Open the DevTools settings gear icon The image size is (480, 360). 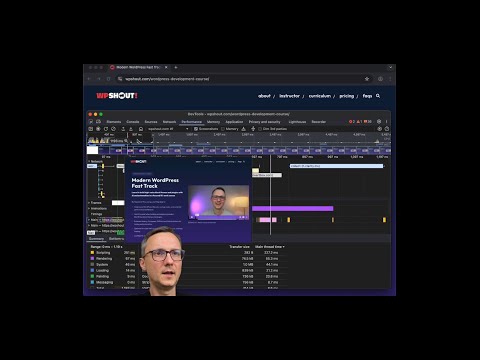(379, 122)
